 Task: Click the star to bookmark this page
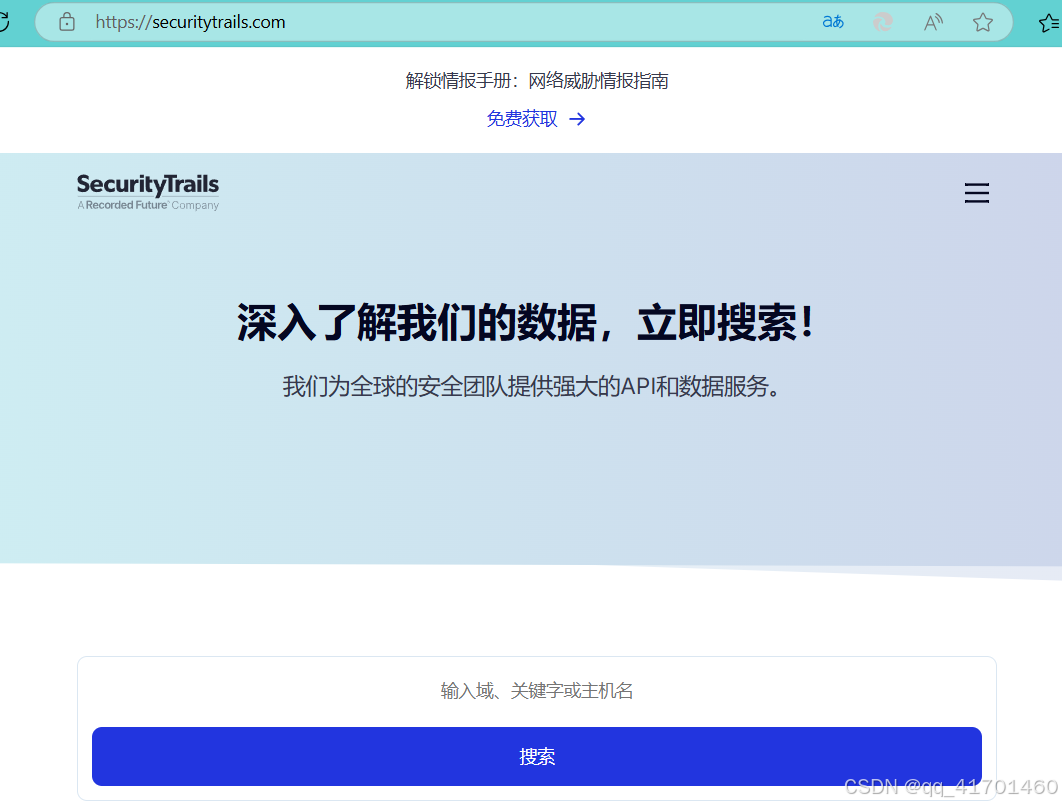point(982,21)
